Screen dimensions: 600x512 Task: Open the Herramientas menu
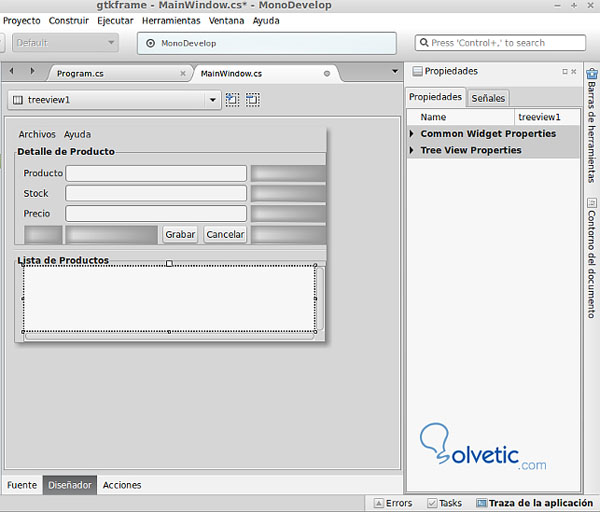click(x=171, y=21)
